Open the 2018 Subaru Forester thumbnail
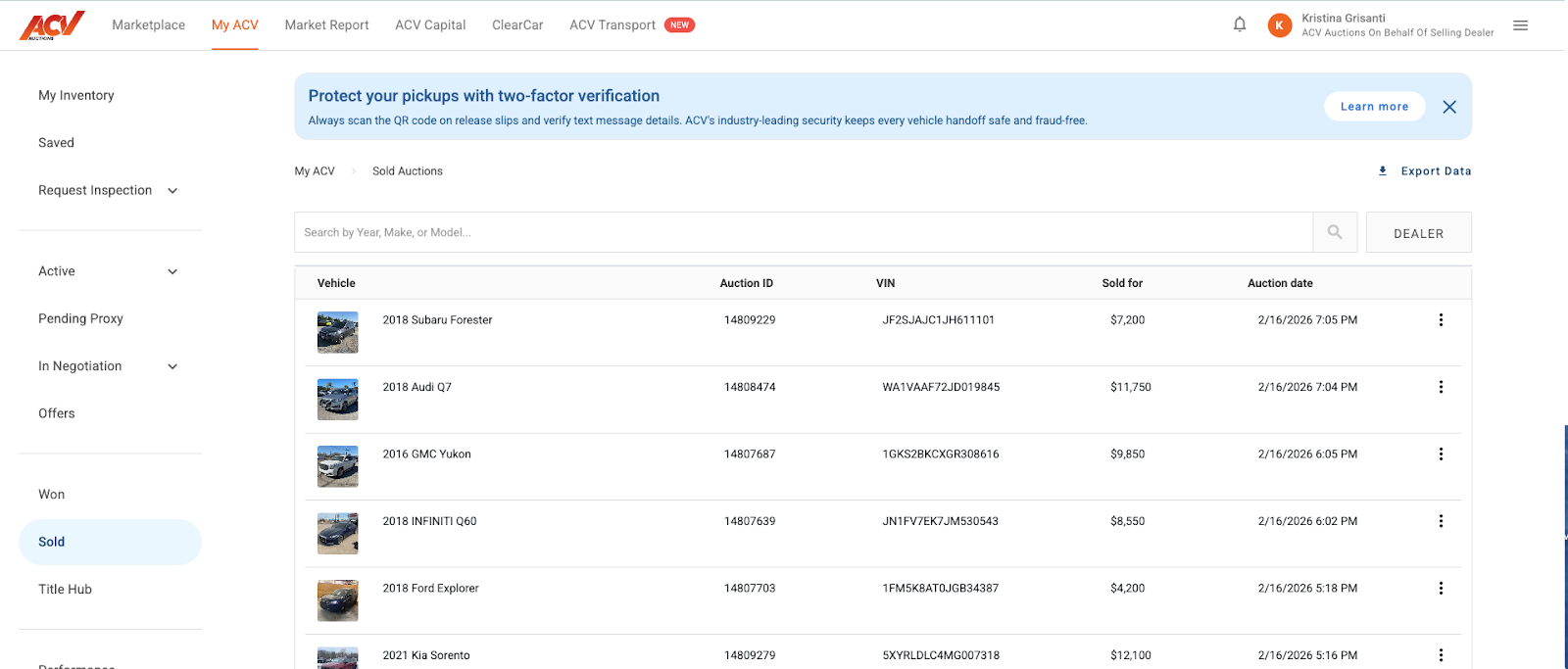 click(x=338, y=333)
